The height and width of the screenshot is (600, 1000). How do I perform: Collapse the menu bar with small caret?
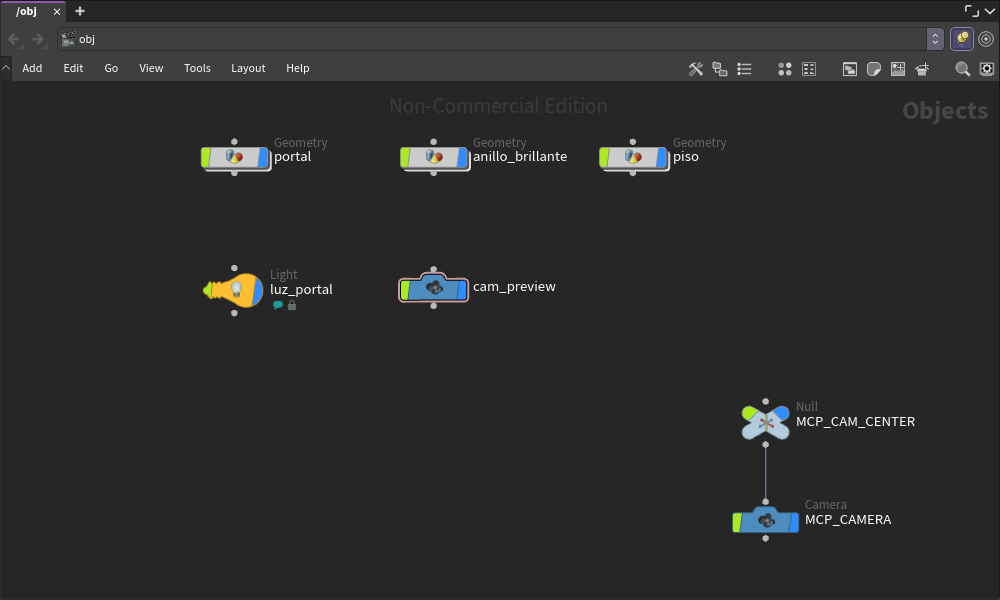(x=6, y=68)
